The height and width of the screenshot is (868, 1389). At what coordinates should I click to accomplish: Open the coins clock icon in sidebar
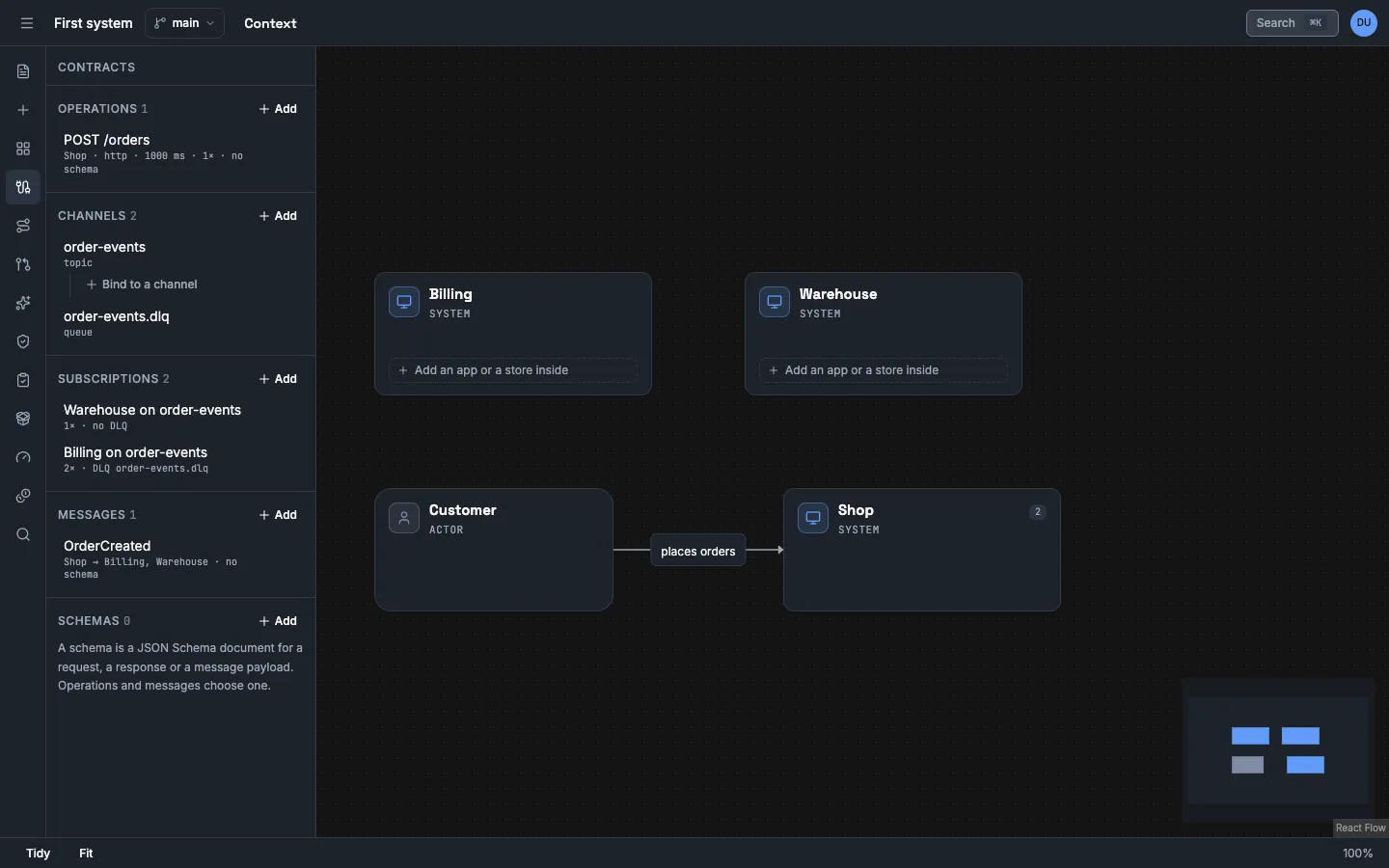pos(23,496)
